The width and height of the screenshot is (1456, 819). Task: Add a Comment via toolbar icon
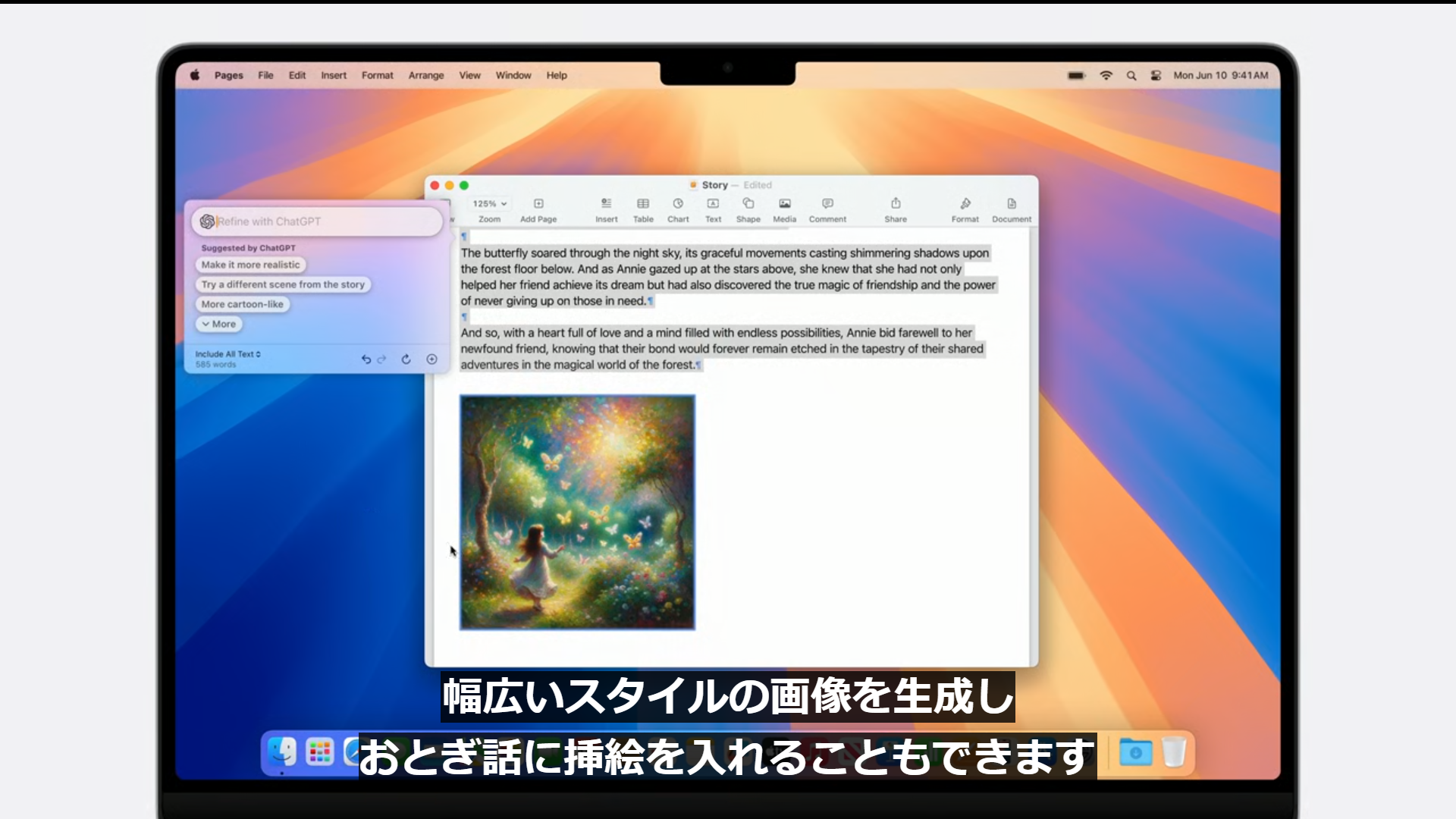click(827, 204)
